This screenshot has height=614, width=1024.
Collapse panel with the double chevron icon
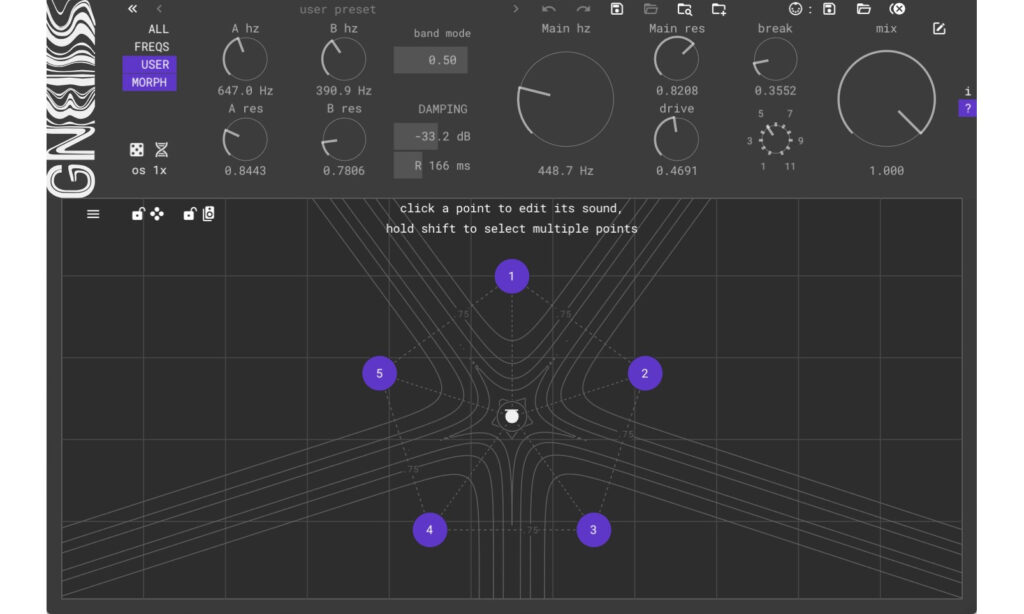coord(133,8)
